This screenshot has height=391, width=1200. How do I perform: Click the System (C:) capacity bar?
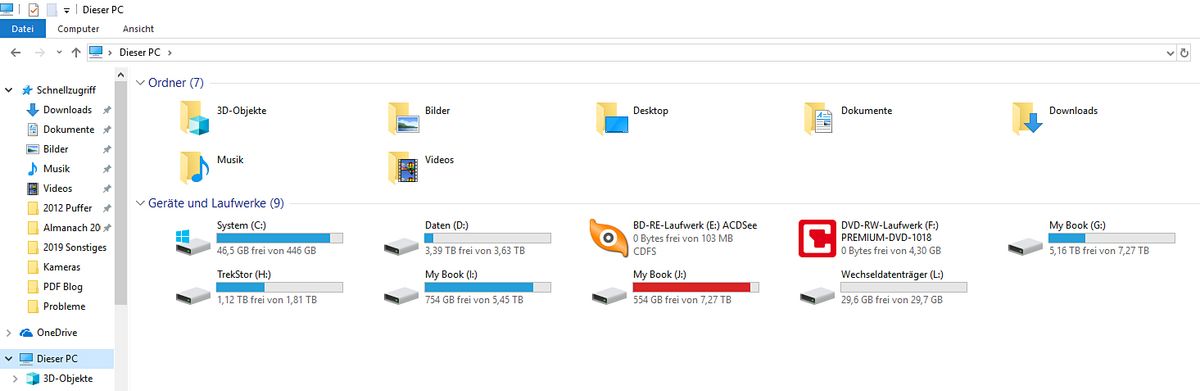280,238
